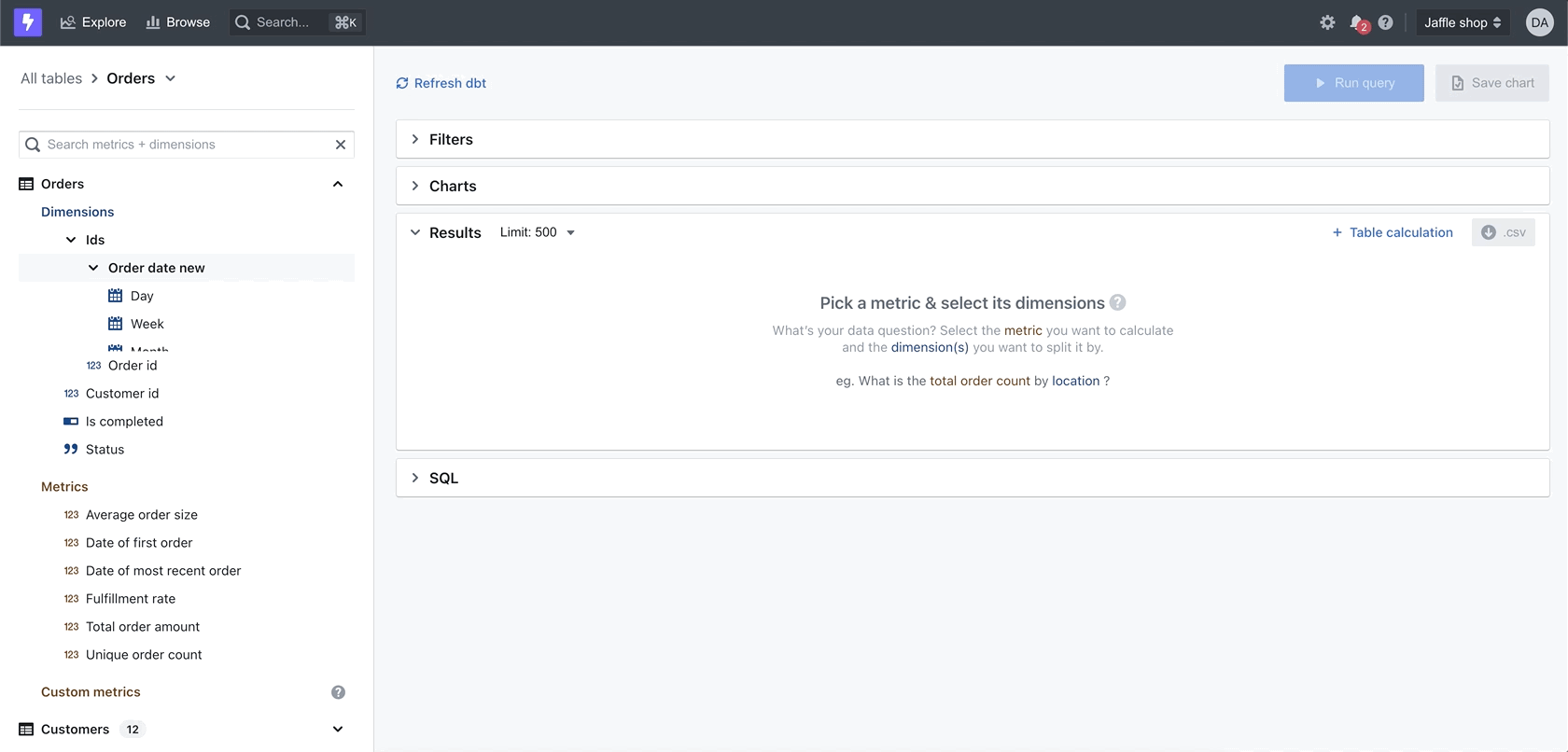This screenshot has height=752, width=1568.
Task: Focus the top Search box
Action: [x=297, y=22]
